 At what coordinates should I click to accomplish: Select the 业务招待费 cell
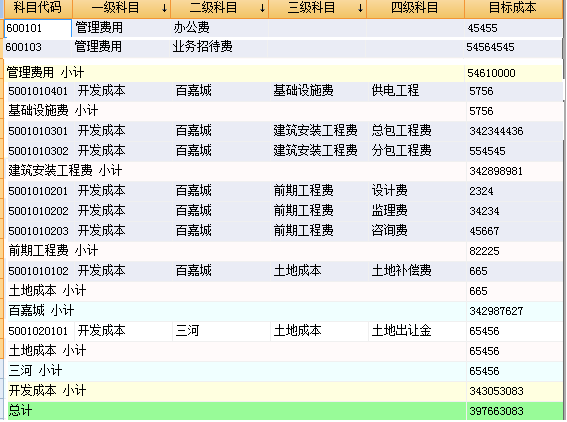[x=219, y=47]
